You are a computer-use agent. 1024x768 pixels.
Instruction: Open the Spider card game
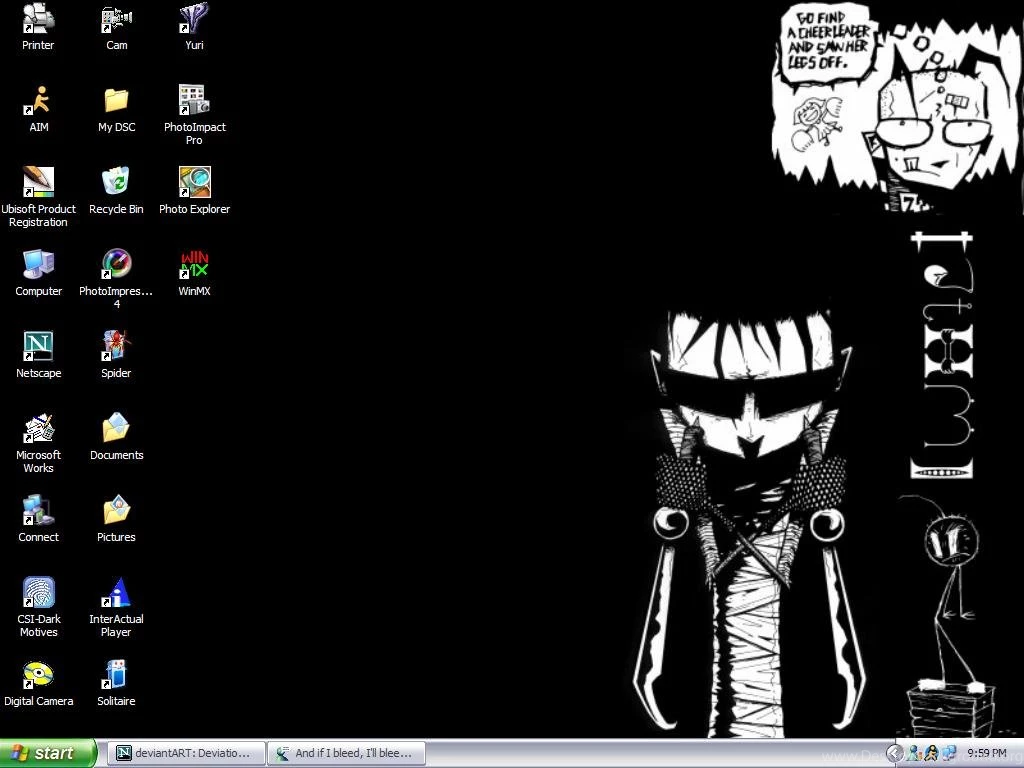coord(116,347)
